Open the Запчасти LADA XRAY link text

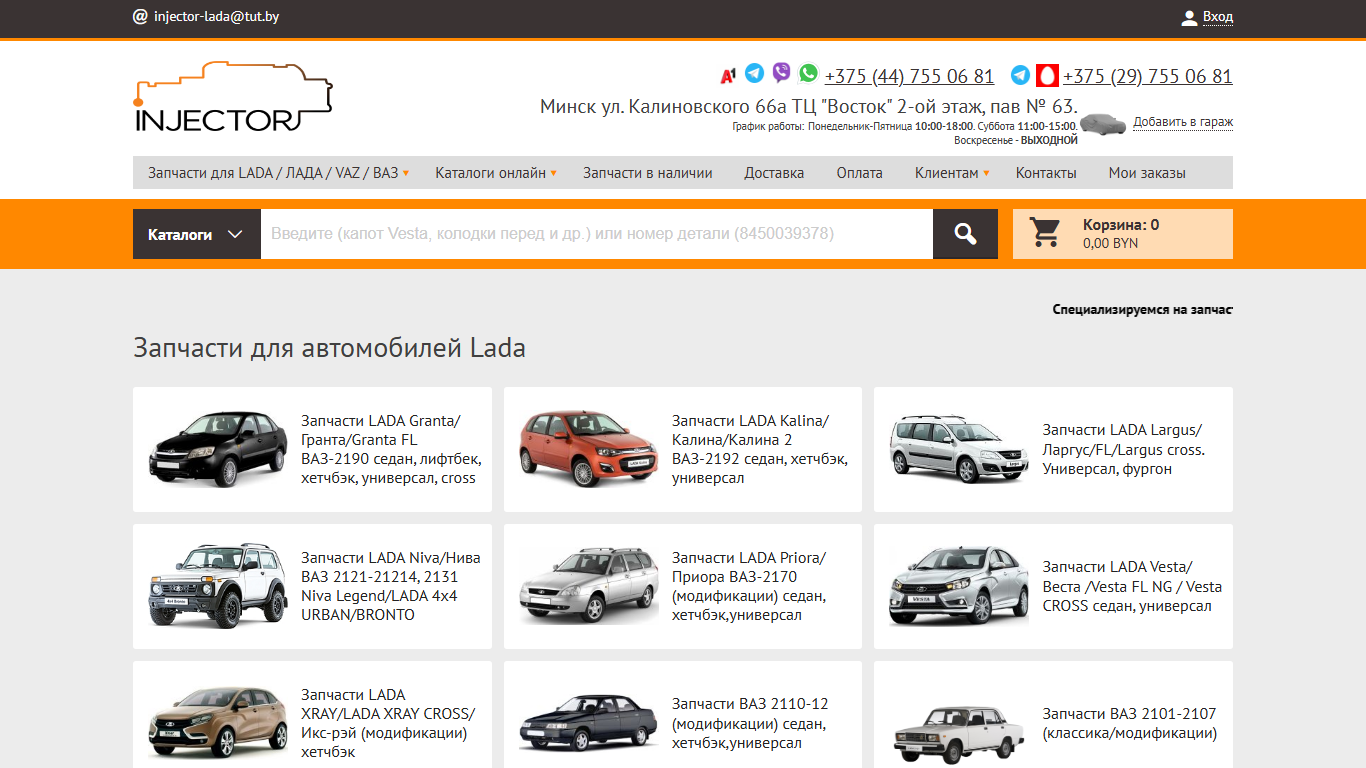(x=388, y=723)
